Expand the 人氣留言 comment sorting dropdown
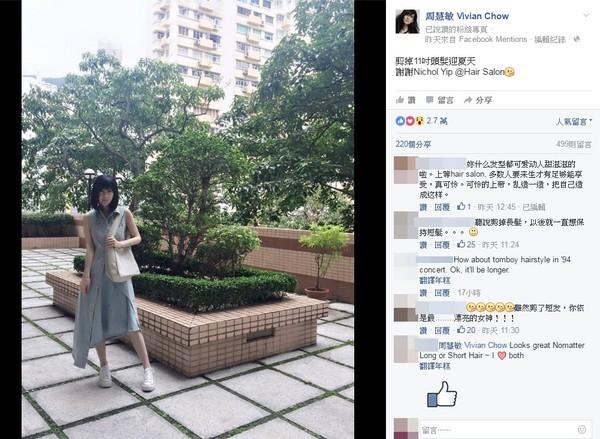The image size is (600, 439). tap(574, 122)
